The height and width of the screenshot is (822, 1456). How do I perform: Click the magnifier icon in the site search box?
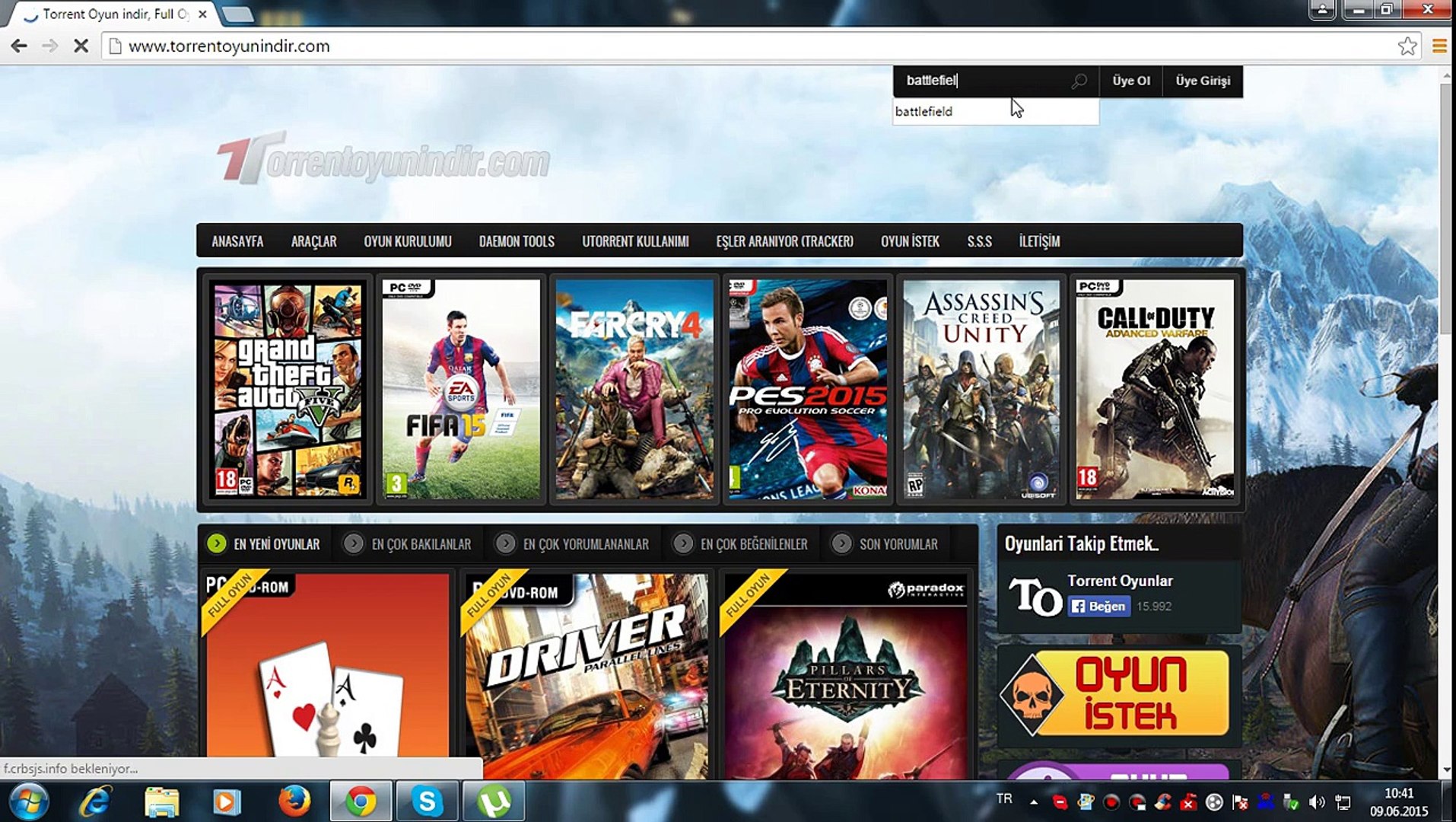[x=1079, y=81]
